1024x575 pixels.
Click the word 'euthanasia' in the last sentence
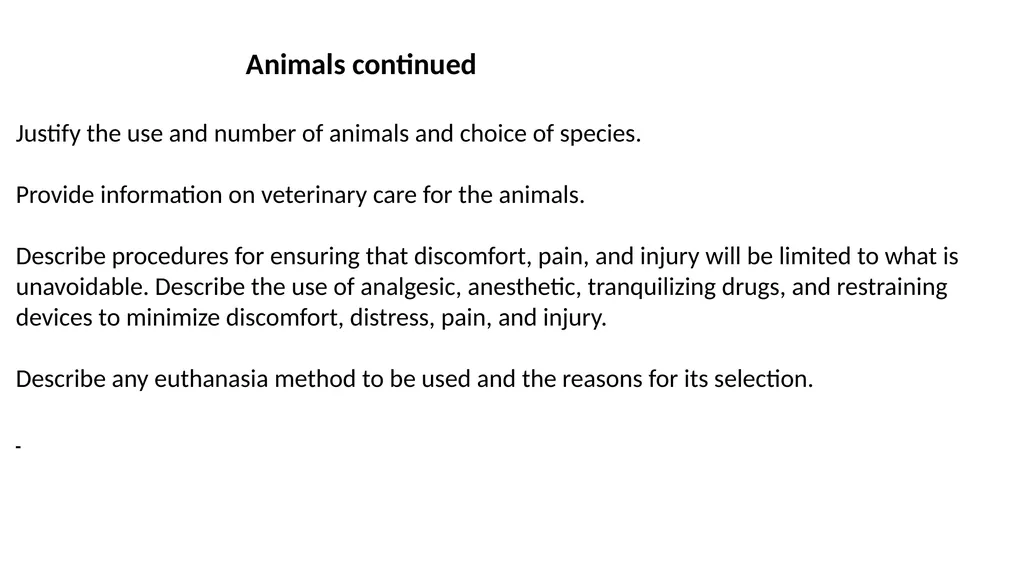(x=211, y=379)
